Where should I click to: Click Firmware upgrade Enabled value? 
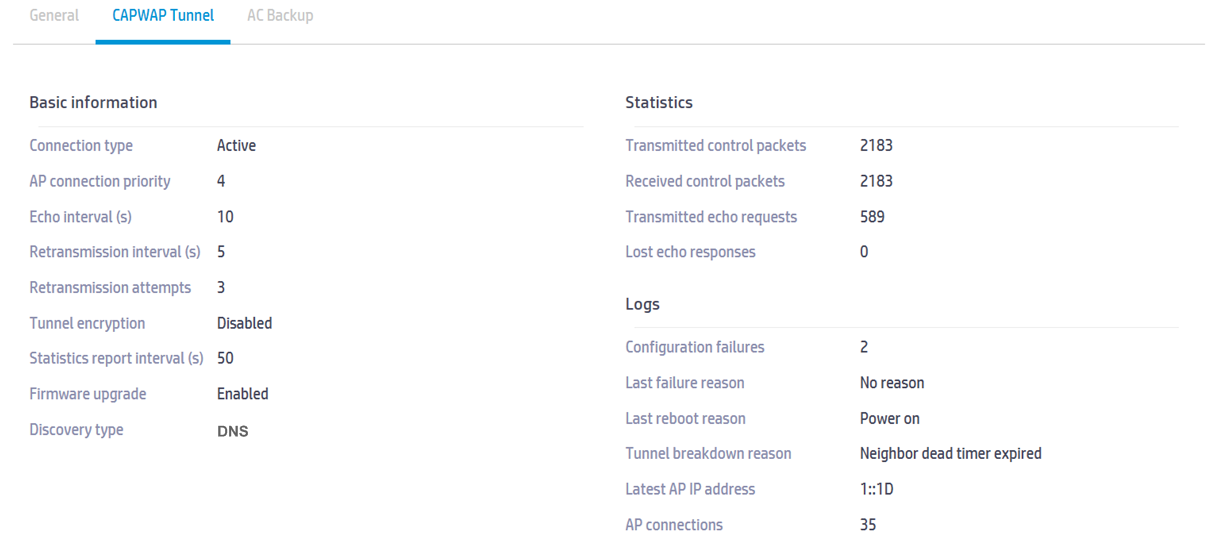[242, 394]
